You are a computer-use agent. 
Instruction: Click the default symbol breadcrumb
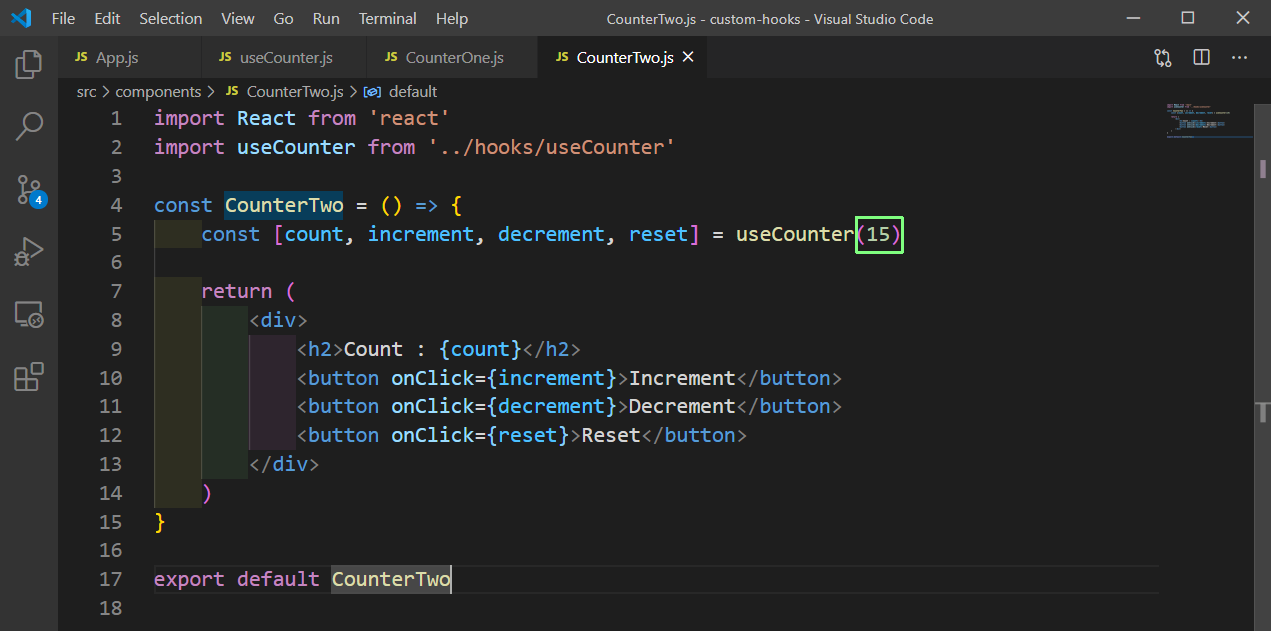pyautogui.click(x=402, y=91)
